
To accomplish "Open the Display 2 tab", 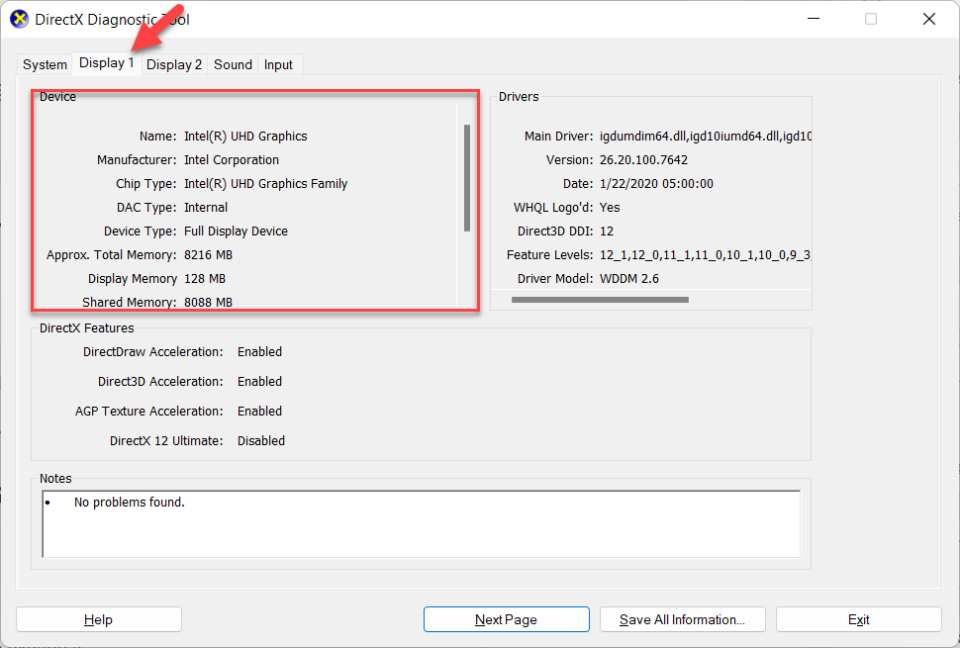I will (173, 64).
